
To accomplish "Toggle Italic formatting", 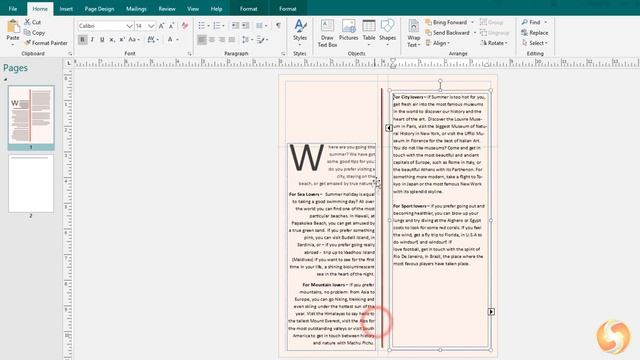I will (x=92, y=40).
